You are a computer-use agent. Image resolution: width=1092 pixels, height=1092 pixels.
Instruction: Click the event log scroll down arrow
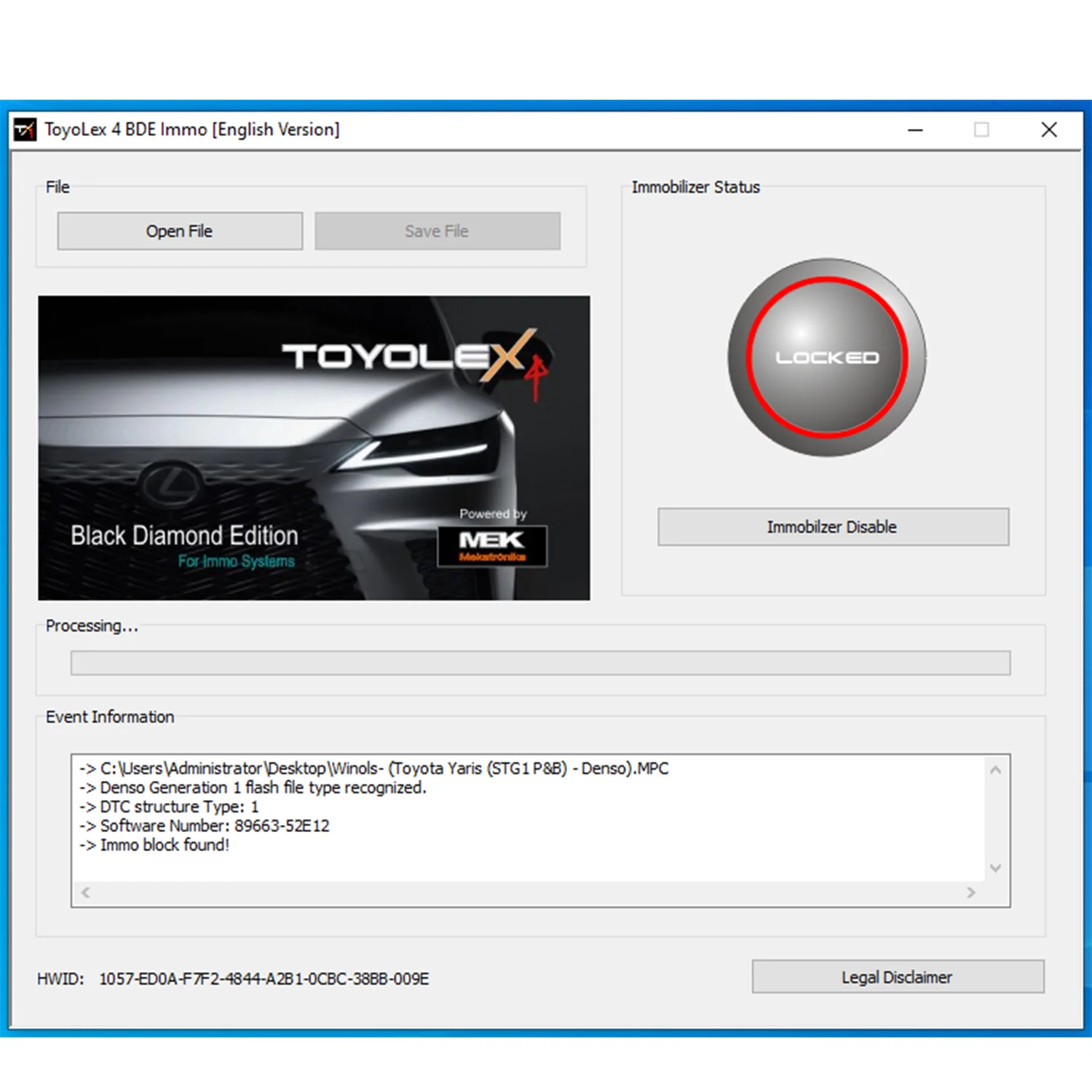[x=995, y=868]
